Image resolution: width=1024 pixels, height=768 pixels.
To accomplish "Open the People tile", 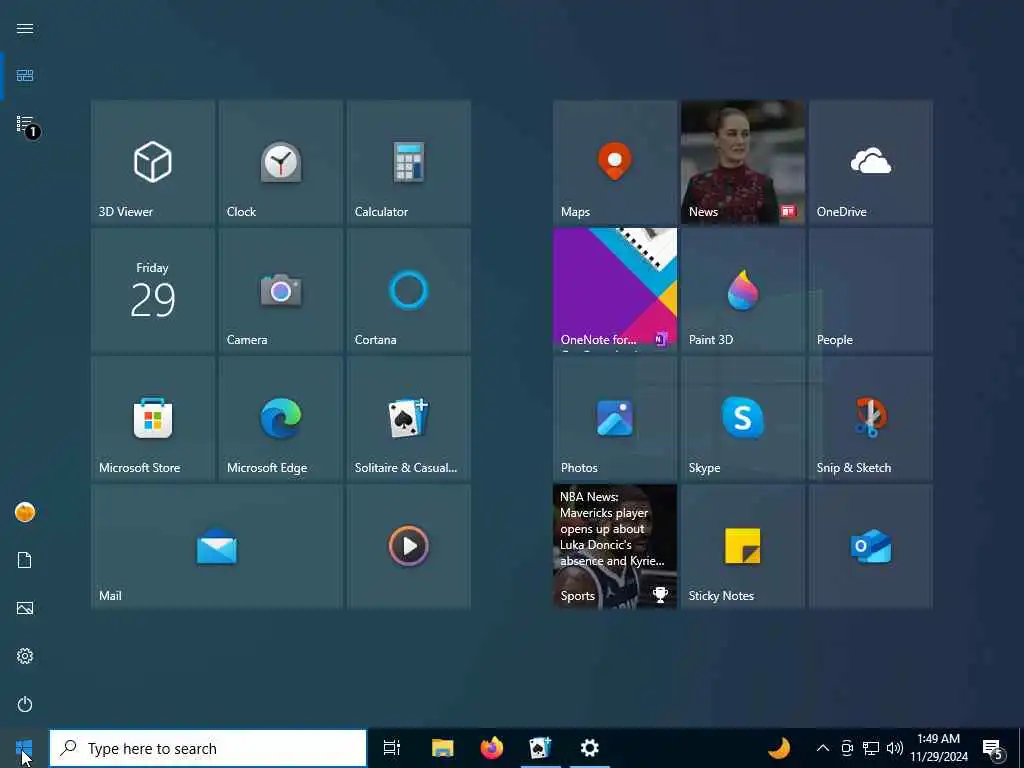I will pos(871,290).
